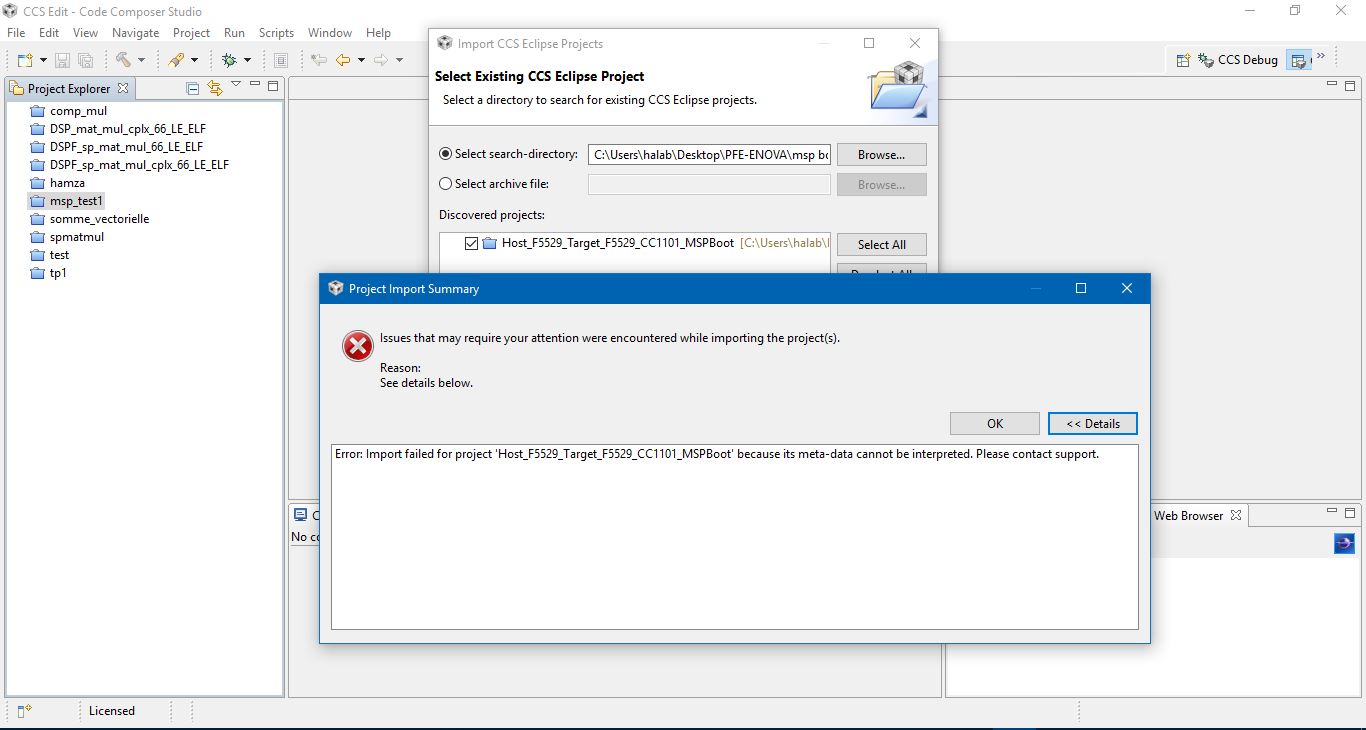Click the Build hammer icon
The width and height of the screenshot is (1366, 730).
[123, 60]
